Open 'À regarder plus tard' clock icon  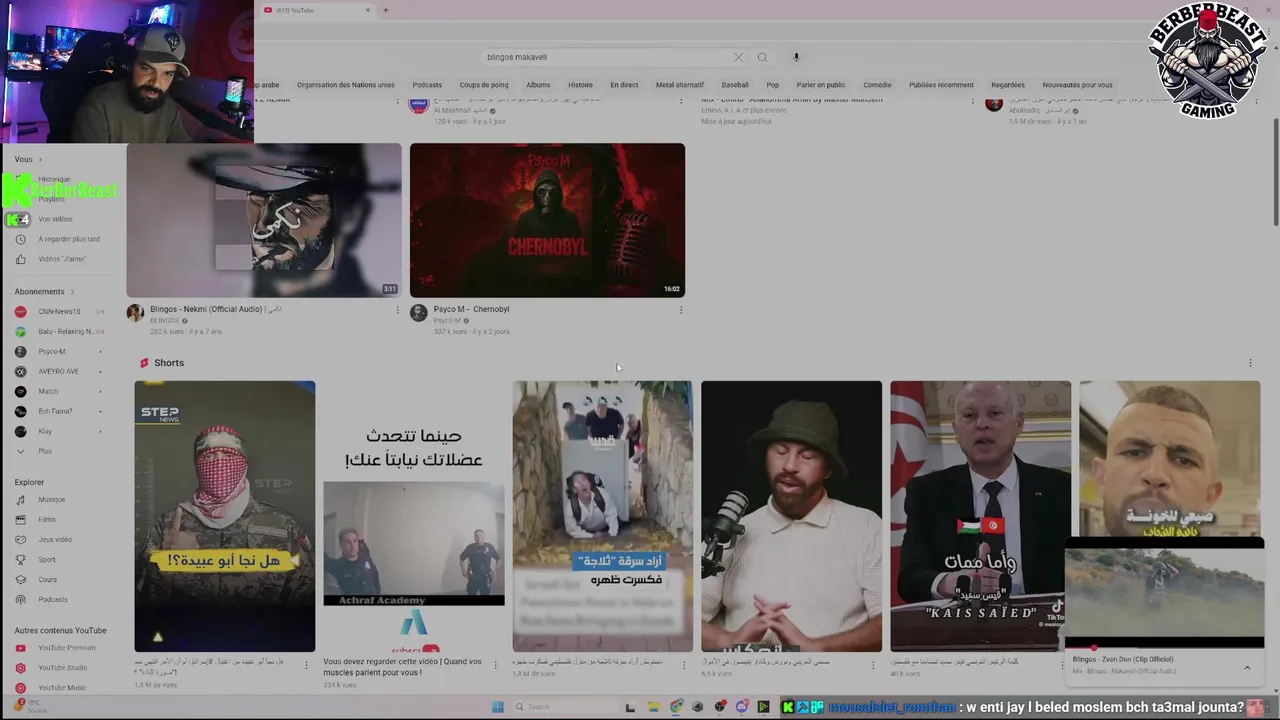click(21, 239)
